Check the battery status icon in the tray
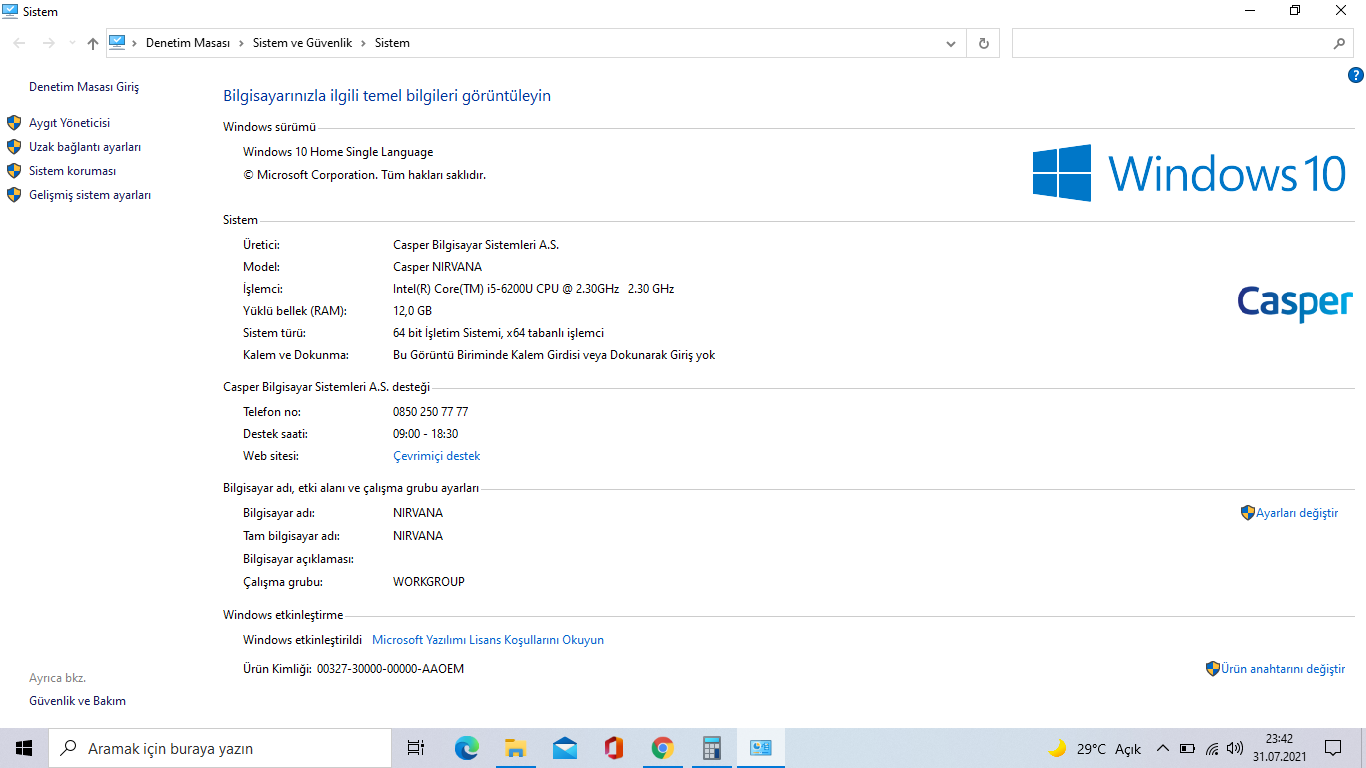Viewport: 1366px width, 768px height. 1187,748
